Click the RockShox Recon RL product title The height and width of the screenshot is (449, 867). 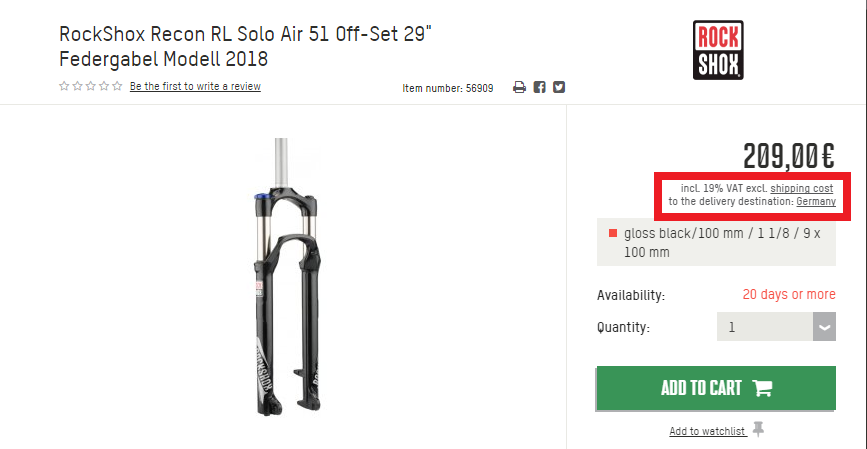251,46
